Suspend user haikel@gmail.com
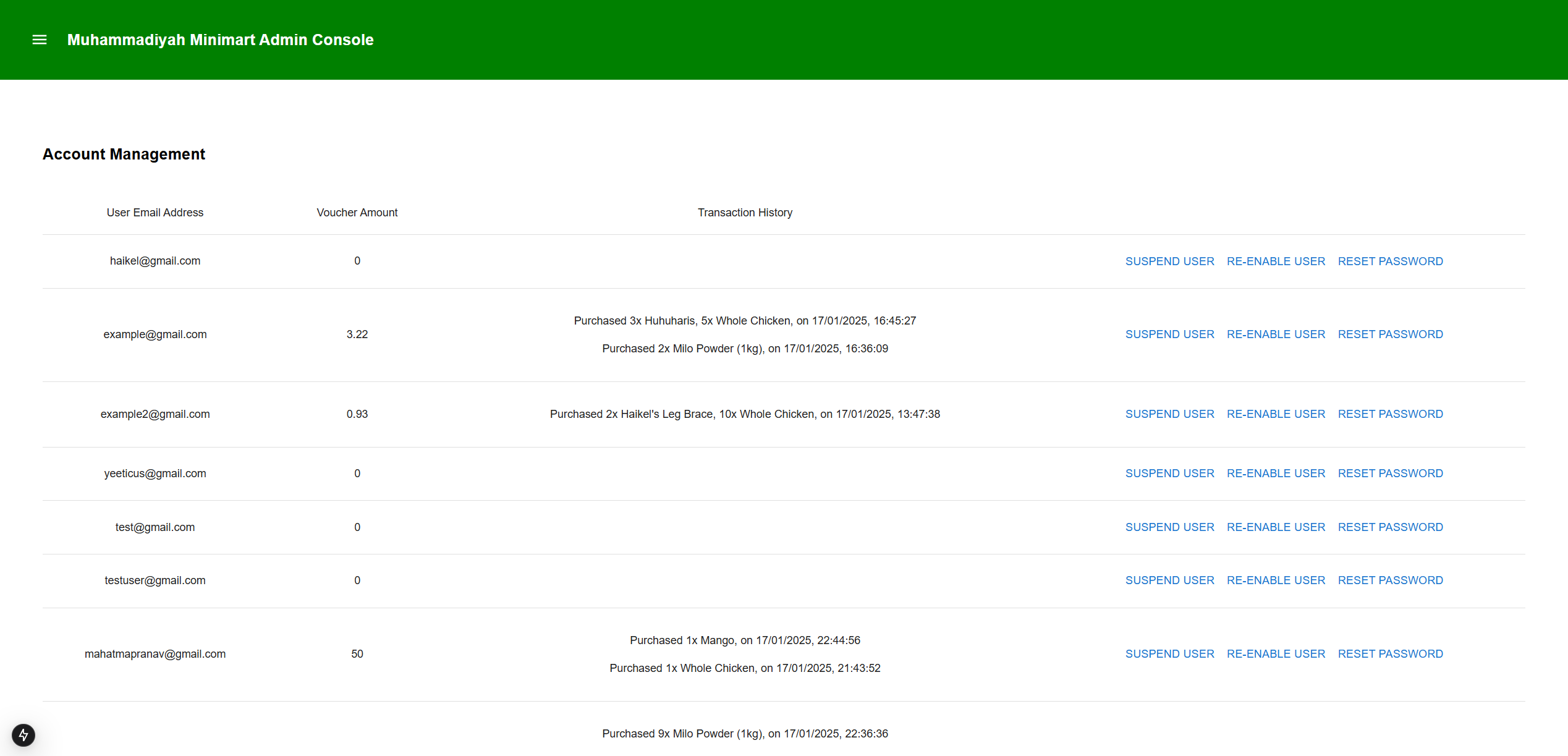 1169,261
